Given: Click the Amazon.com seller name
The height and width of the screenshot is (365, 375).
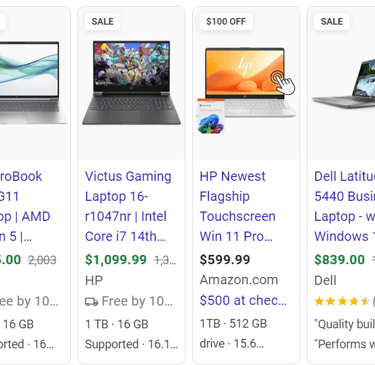Looking at the screenshot, I should click(x=239, y=280).
